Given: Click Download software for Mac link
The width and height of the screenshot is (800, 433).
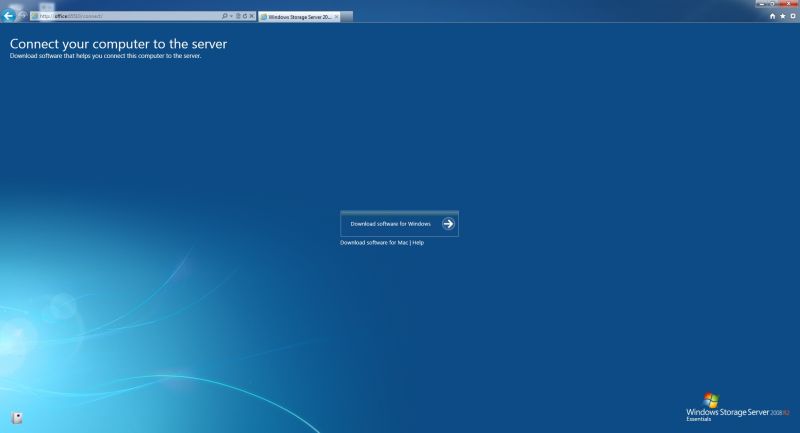Looking at the screenshot, I should 374,243.
